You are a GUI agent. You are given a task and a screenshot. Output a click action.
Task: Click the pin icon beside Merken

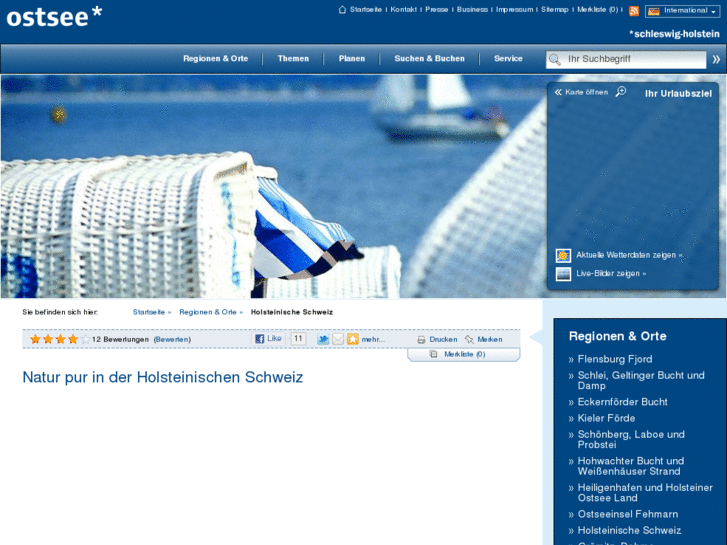(469, 340)
